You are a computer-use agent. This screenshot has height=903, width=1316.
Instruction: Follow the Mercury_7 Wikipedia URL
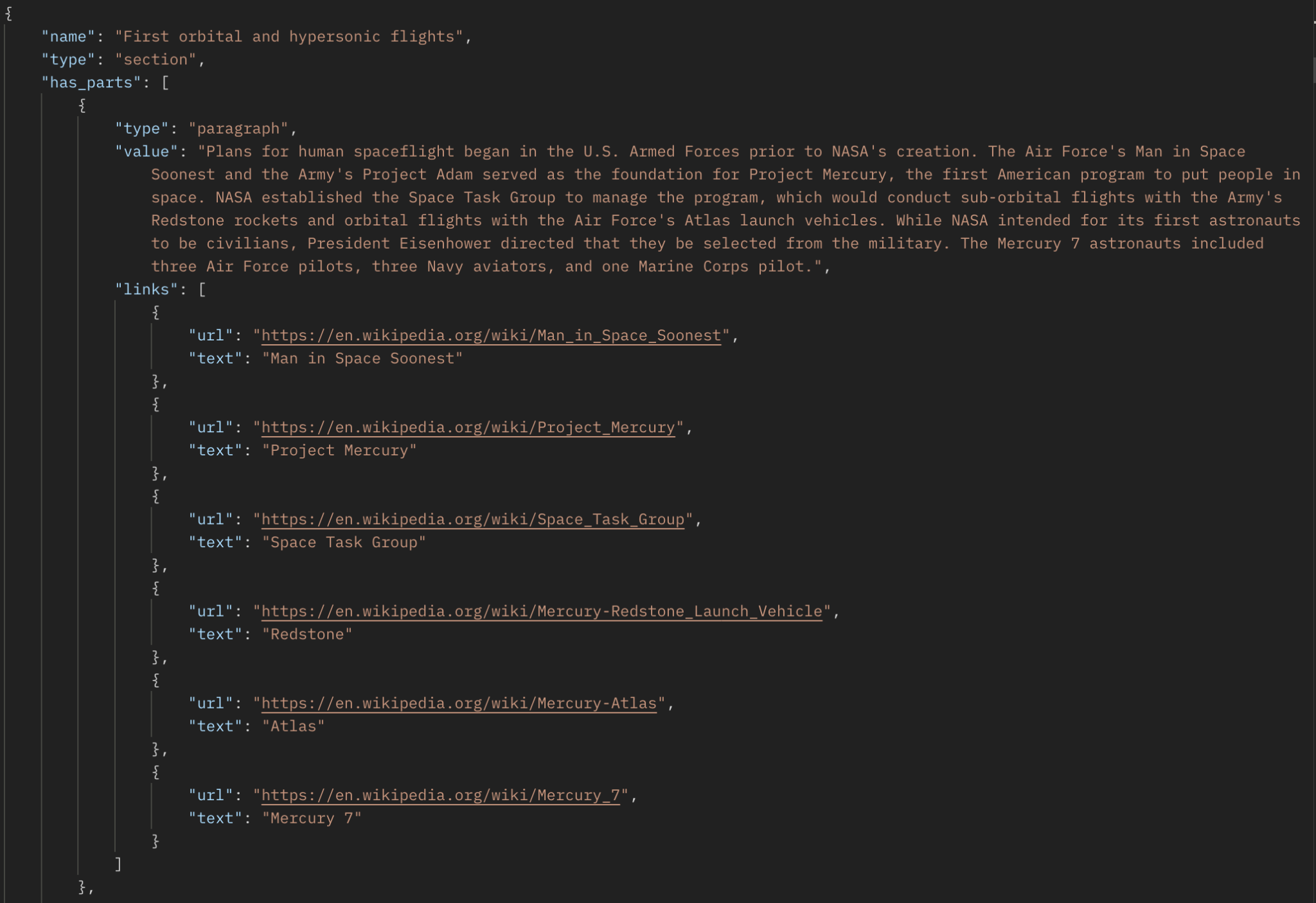[x=440, y=794]
